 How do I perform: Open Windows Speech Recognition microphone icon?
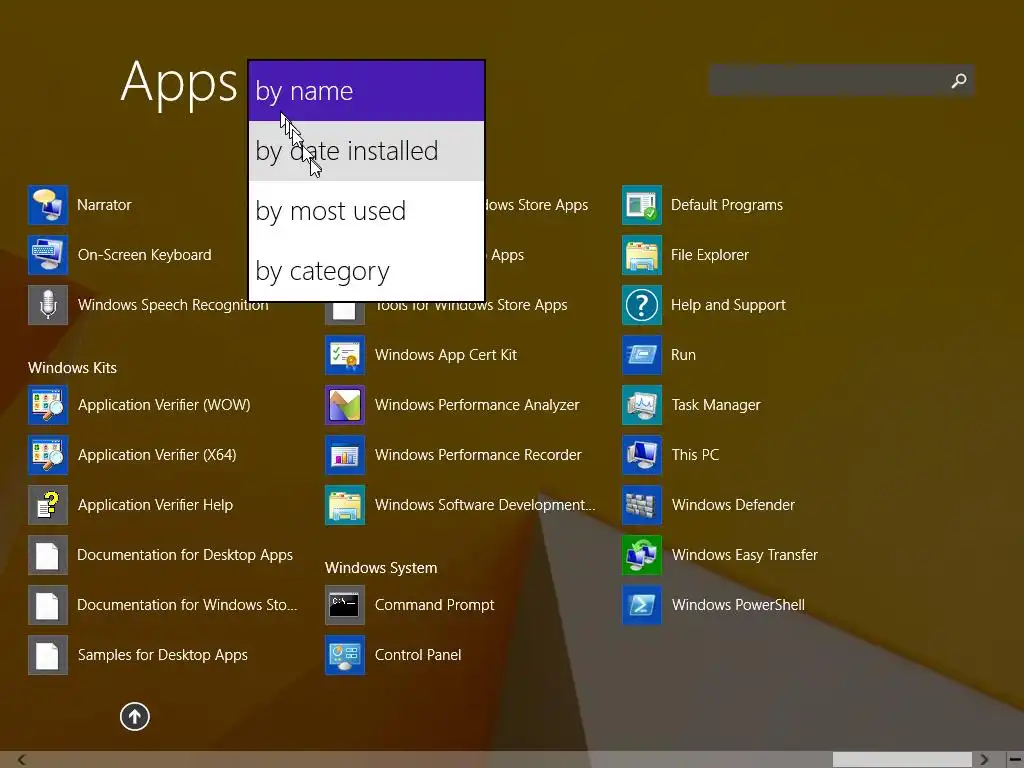point(48,305)
